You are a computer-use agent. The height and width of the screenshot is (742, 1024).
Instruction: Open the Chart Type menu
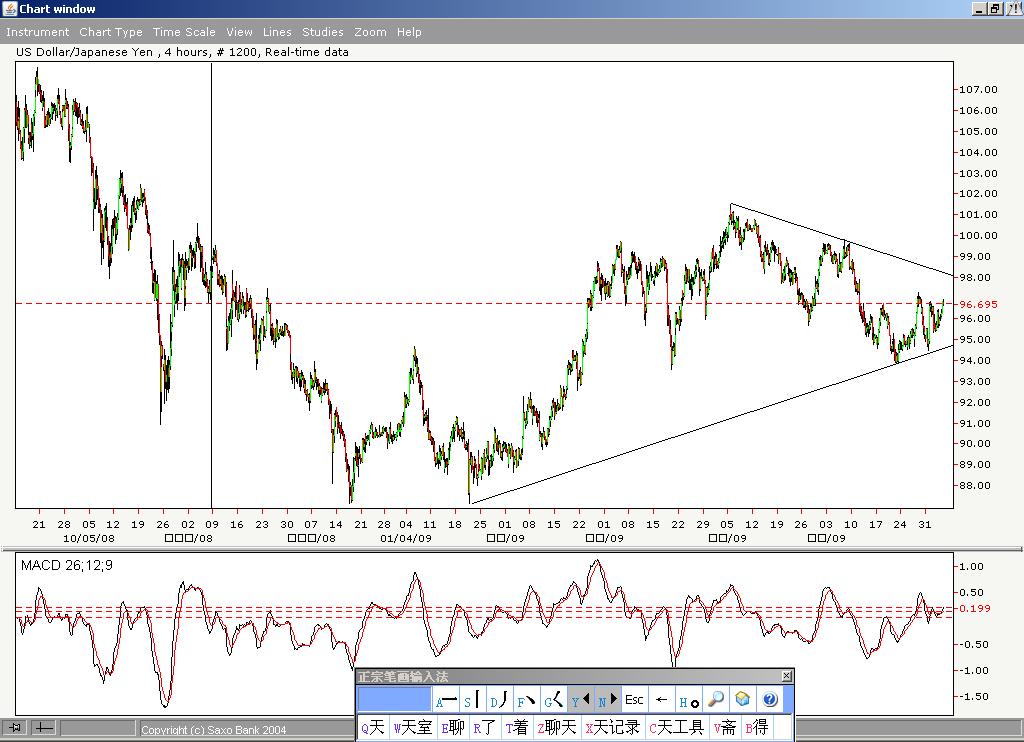click(x=110, y=32)
